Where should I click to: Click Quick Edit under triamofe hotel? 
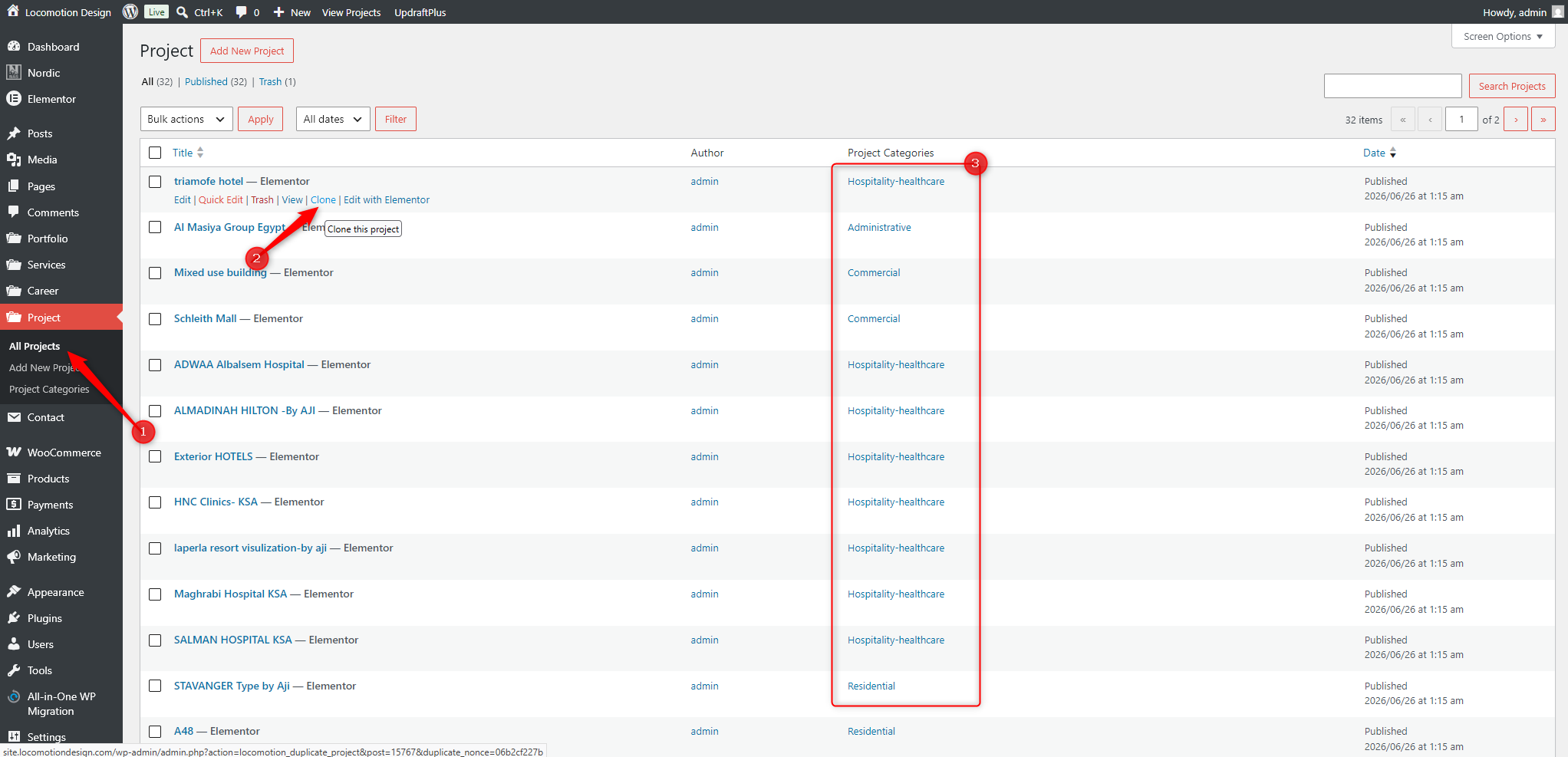(x=220, y=199)
